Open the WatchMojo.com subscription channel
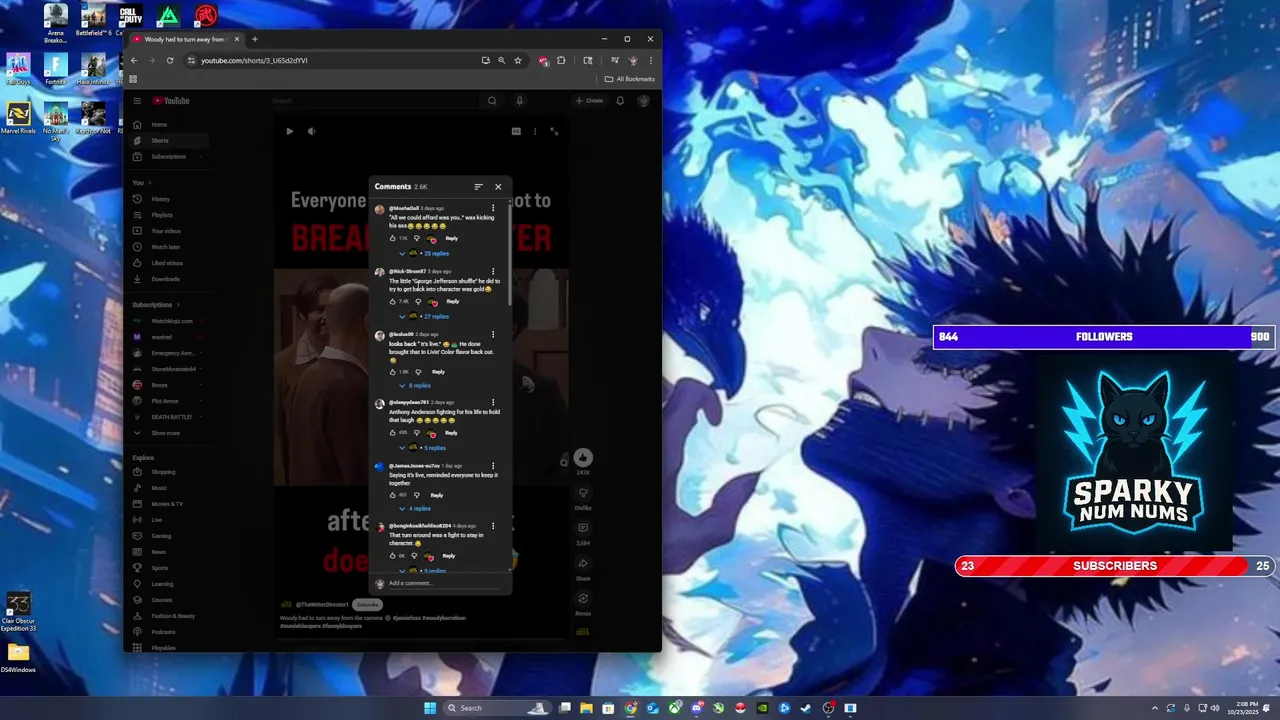 [x=167, y=321]
